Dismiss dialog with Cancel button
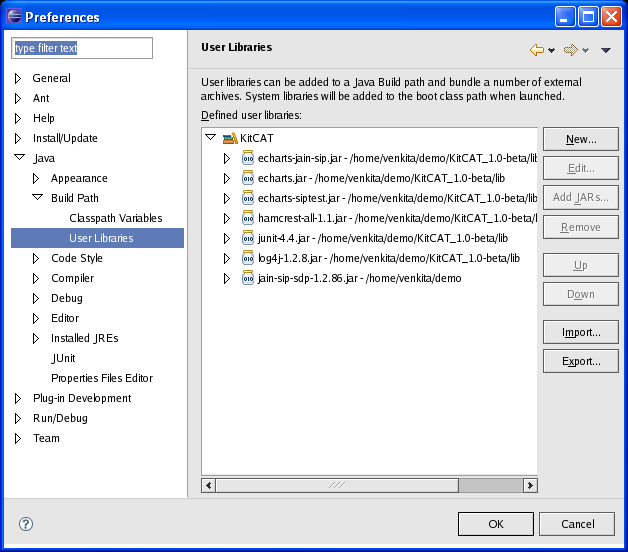Image resolution: width=628 pixels, height=552 pixels. (x=577, y=524)
